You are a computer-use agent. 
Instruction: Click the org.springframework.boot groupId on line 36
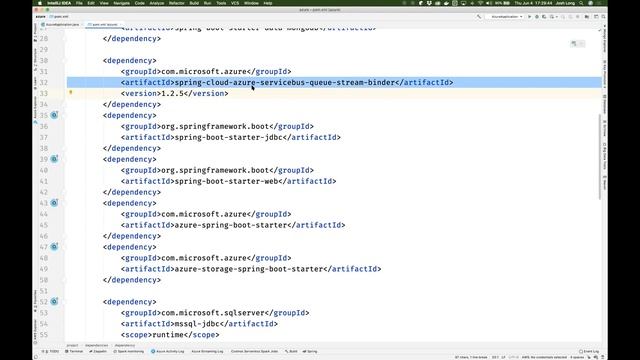[x=215, y=127]
